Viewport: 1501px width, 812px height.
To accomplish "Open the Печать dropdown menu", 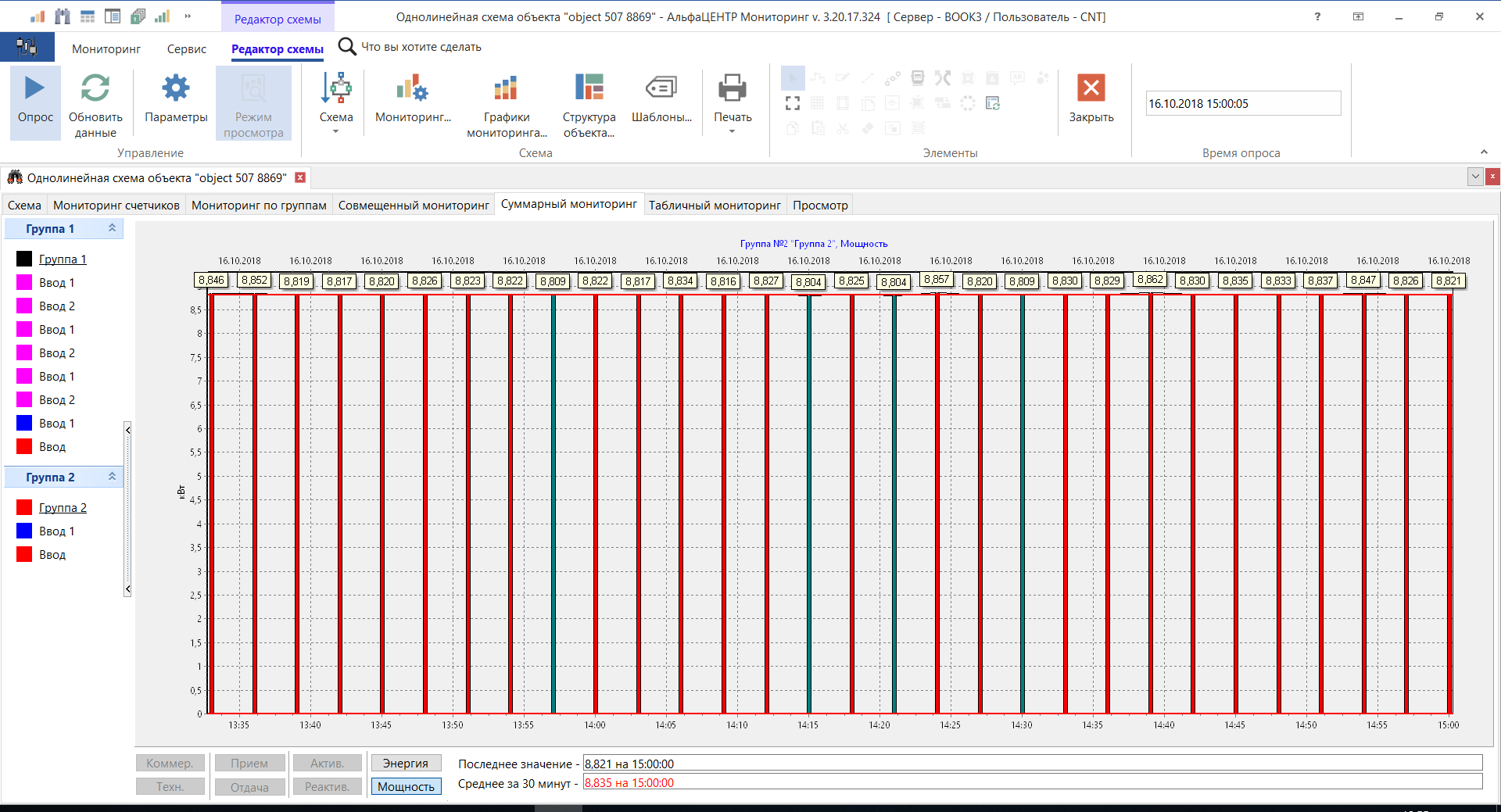I will tap(733, 131).
